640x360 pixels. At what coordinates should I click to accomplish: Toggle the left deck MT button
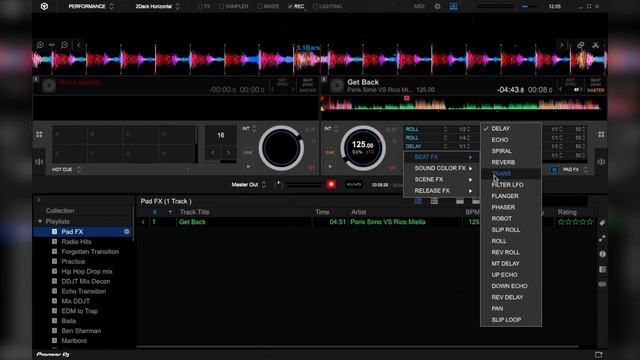click(x=311, y=167)
